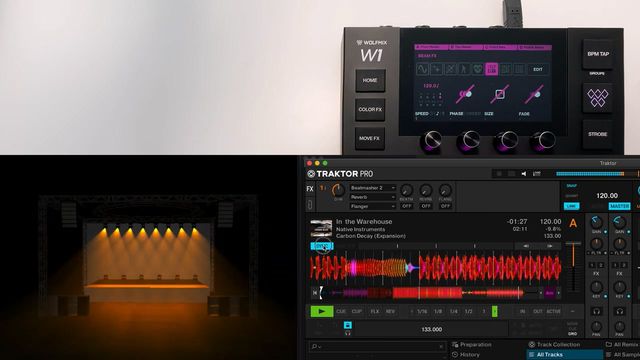
Task: Toggle the LINK button in master panel
Action: tap(571, 206)
